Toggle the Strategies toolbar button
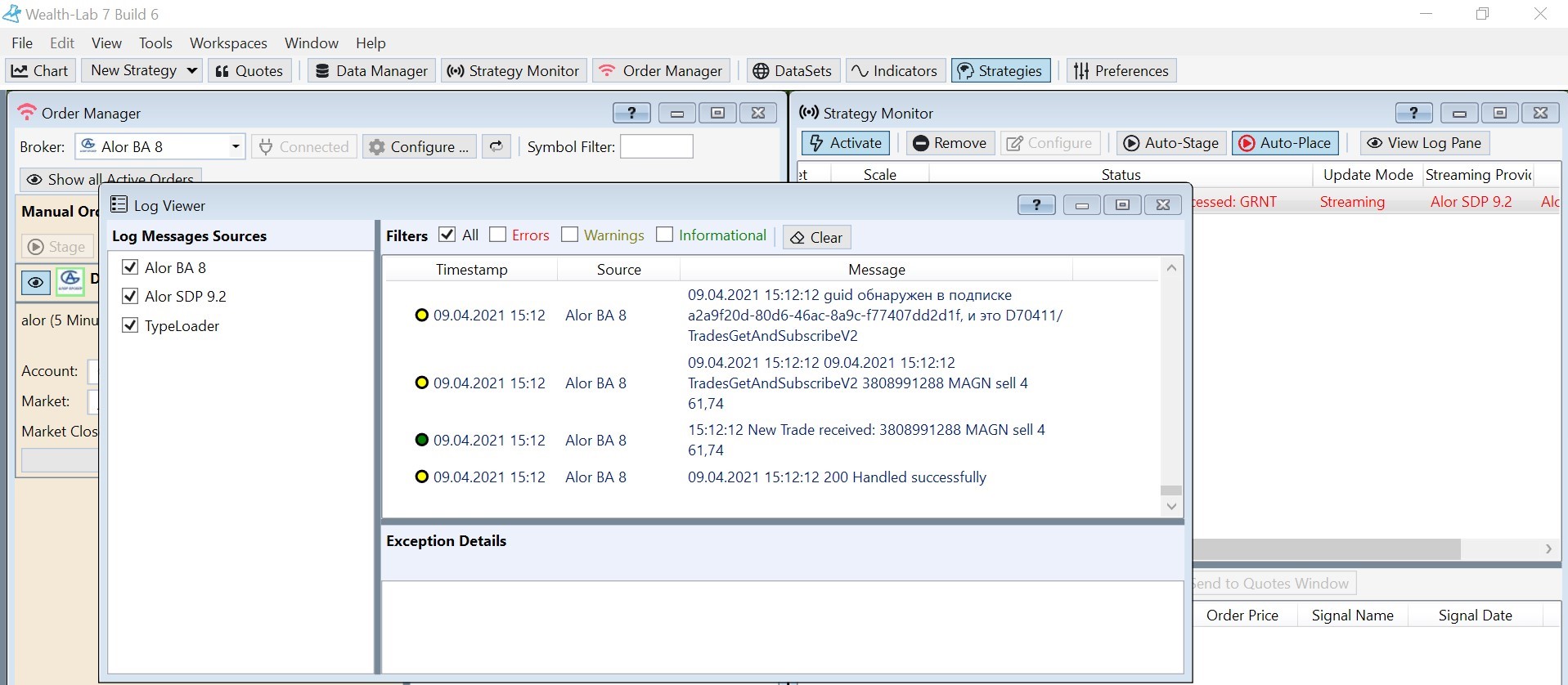1568x685 pixels. (1000, 71)
